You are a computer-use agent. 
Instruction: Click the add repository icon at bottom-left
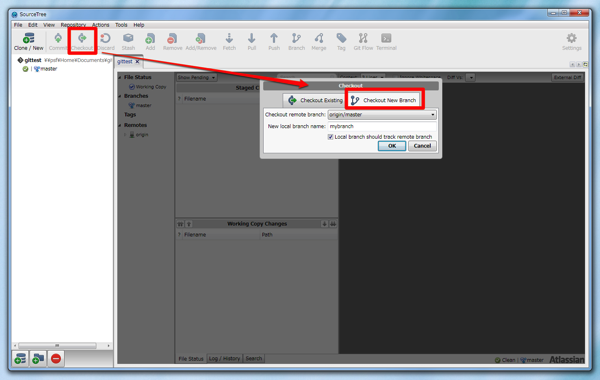(20, 359)
